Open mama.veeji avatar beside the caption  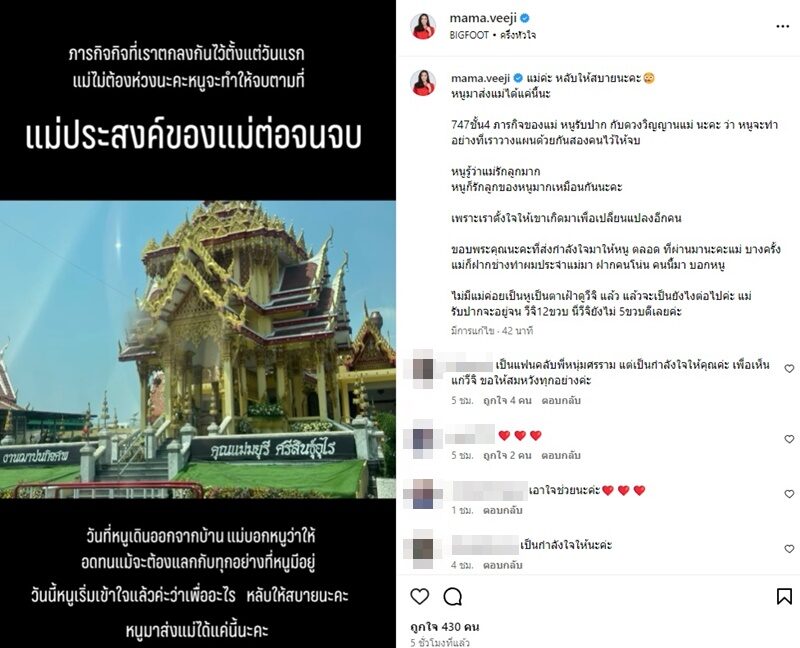pos(423,83)
